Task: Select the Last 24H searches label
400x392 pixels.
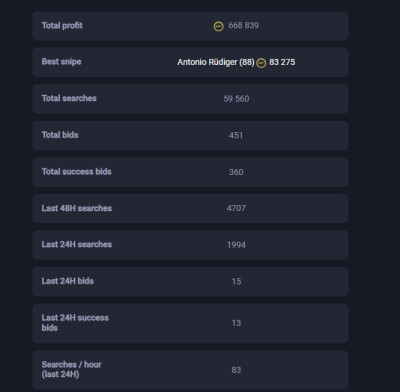Action: point(77,244)
